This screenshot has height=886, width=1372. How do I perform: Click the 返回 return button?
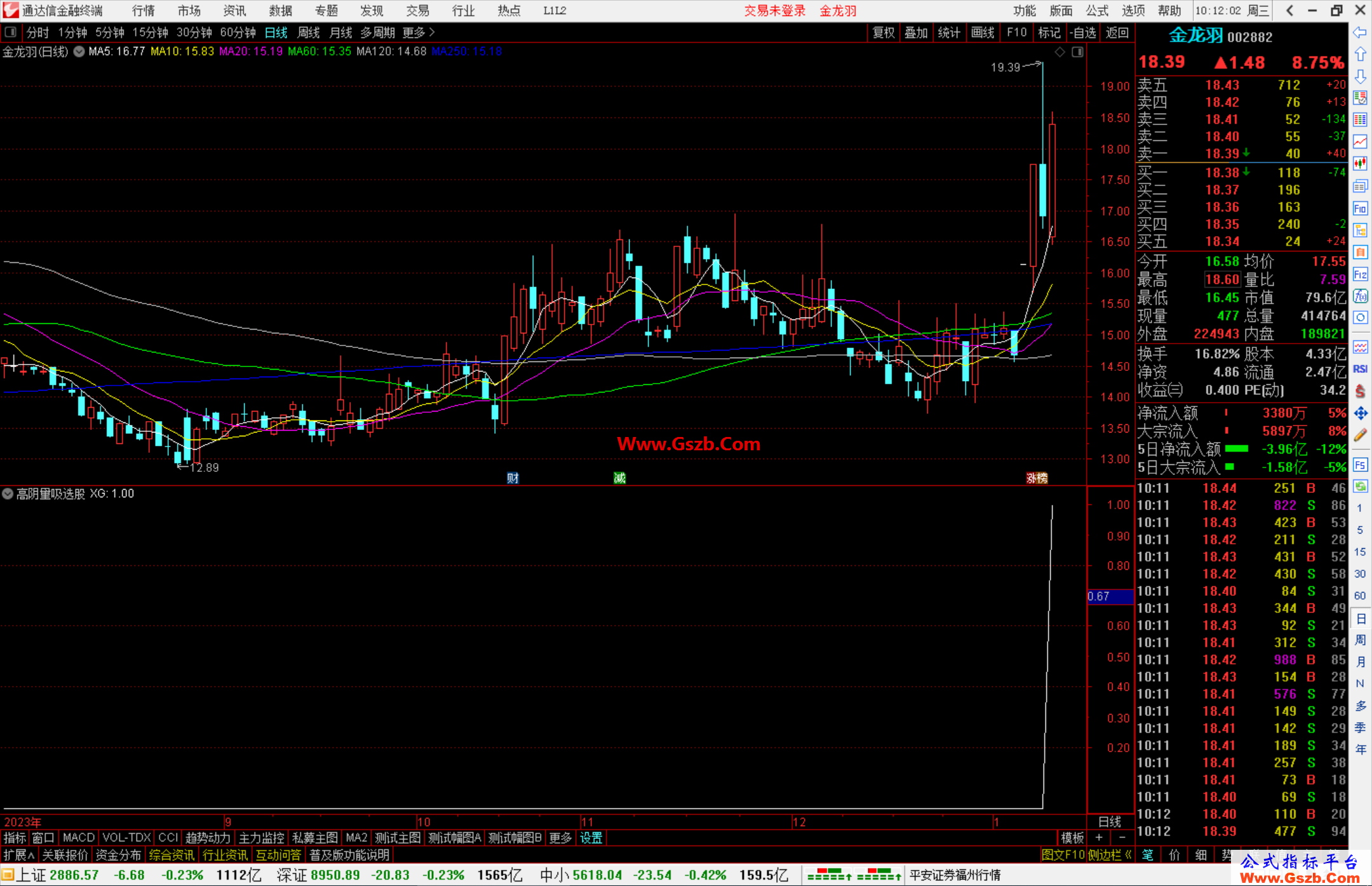pyautogui.click(x=1117, y=32)
